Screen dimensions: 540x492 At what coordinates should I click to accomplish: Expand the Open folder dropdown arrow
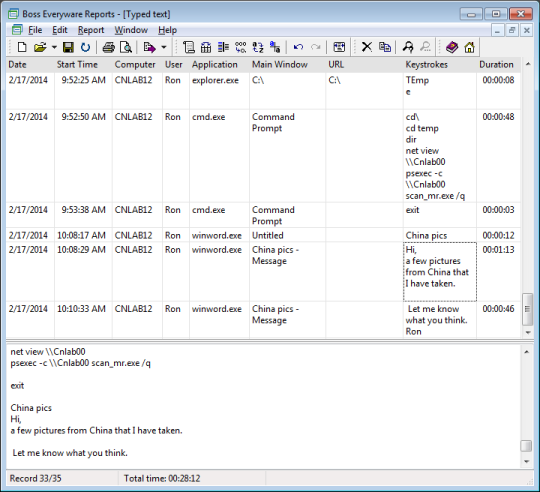pyautogui.click(x=54, y=47)
